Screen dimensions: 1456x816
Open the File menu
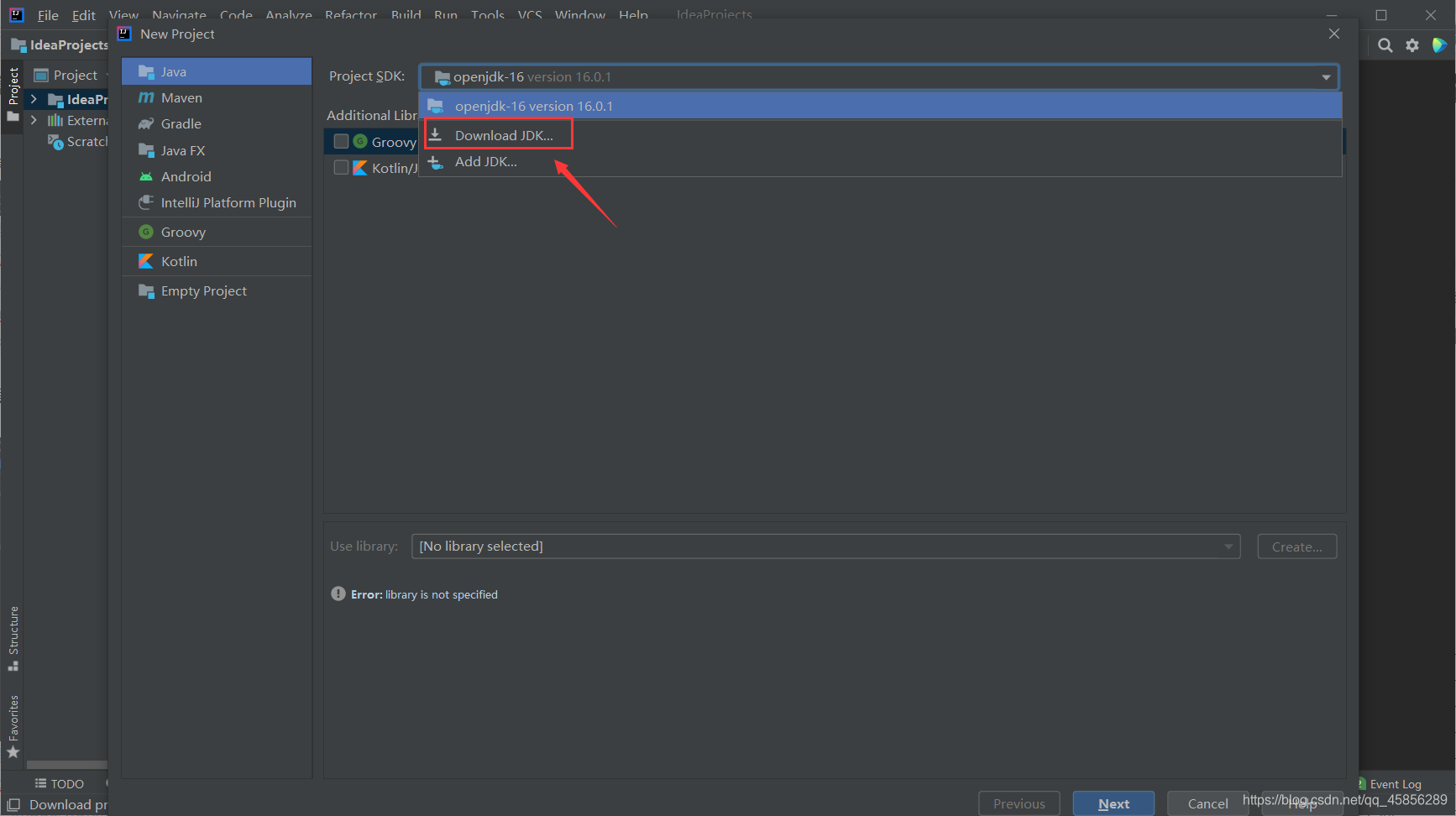tap(48, 15)
